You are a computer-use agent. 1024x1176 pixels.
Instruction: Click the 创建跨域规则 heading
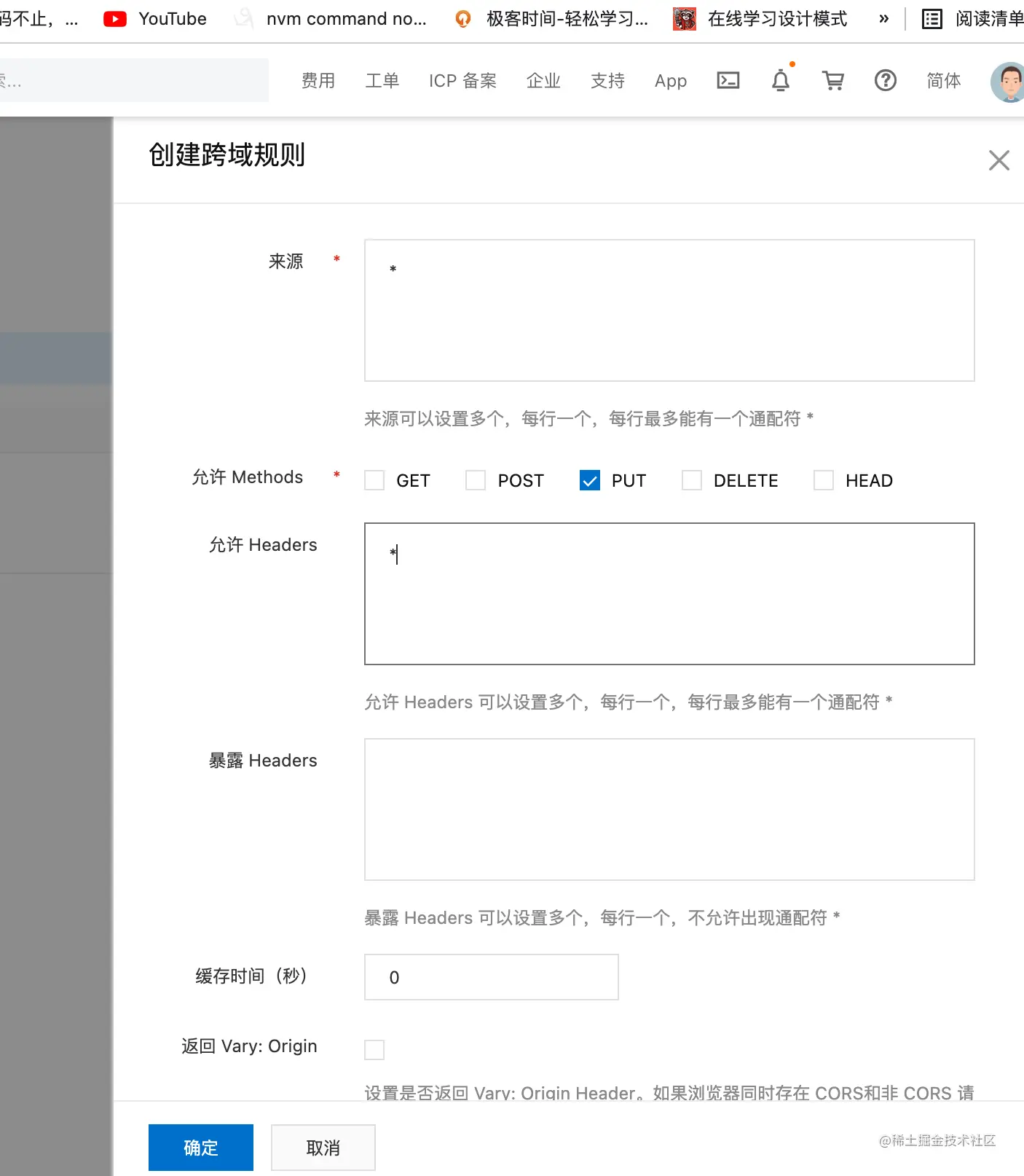(x=227, y=155)
